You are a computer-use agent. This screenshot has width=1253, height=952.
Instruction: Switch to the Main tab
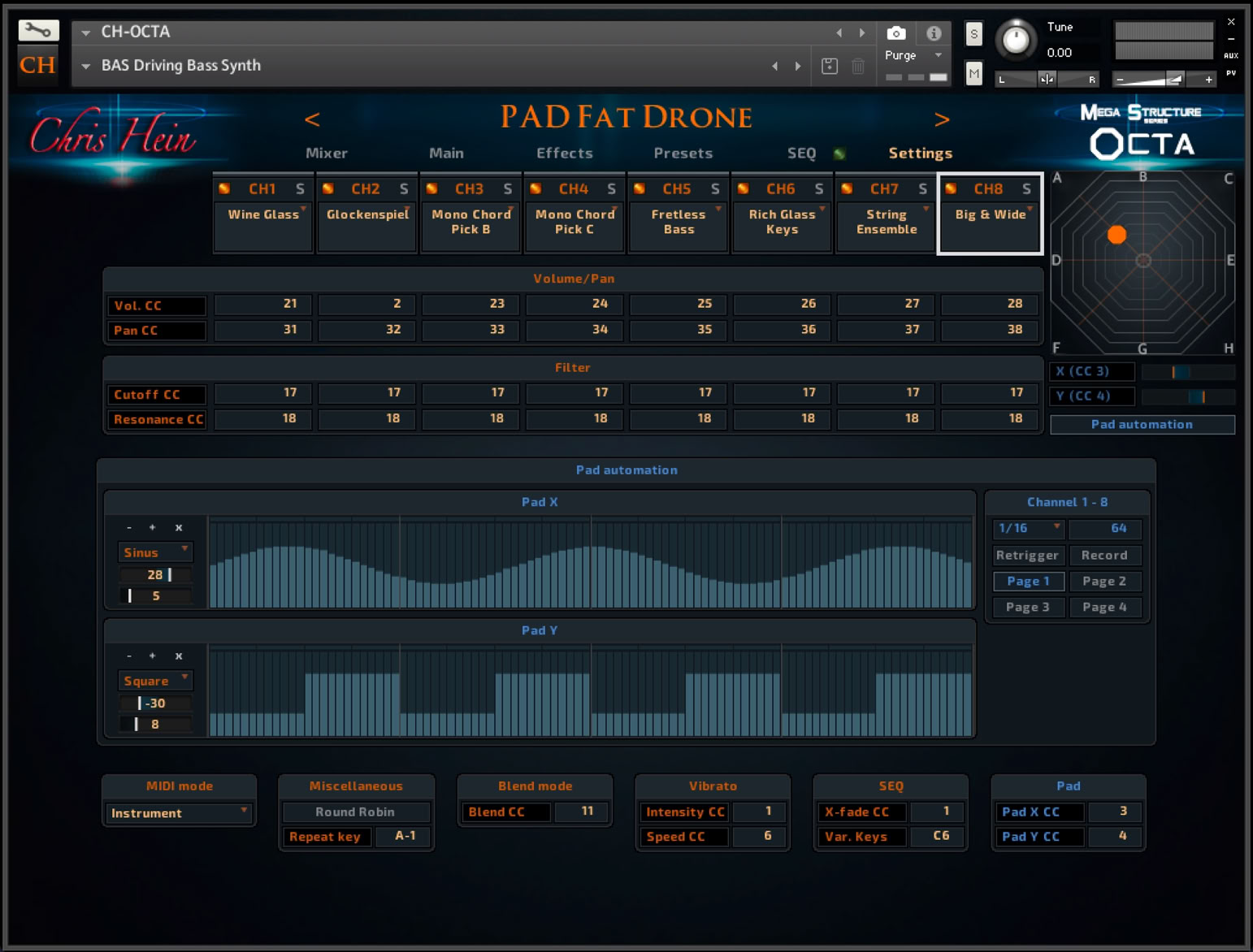(x=446, y=154)
